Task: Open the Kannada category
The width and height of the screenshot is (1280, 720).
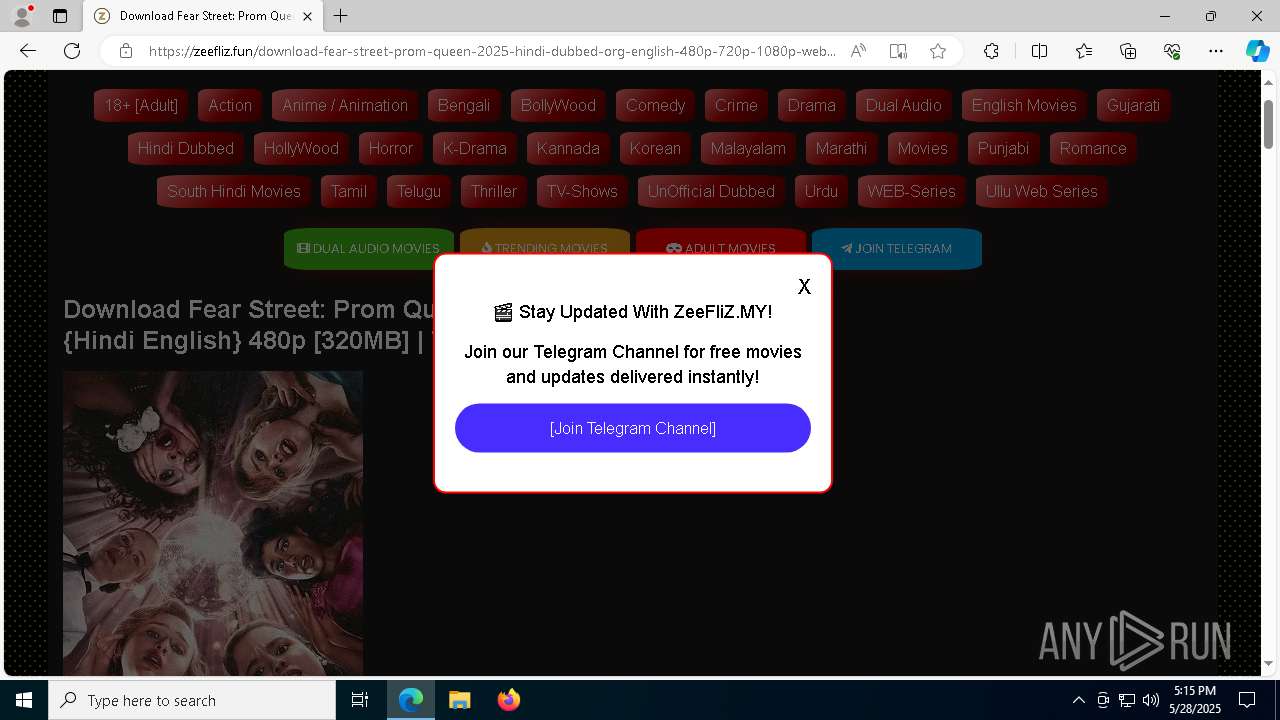Action: (568, 148)
